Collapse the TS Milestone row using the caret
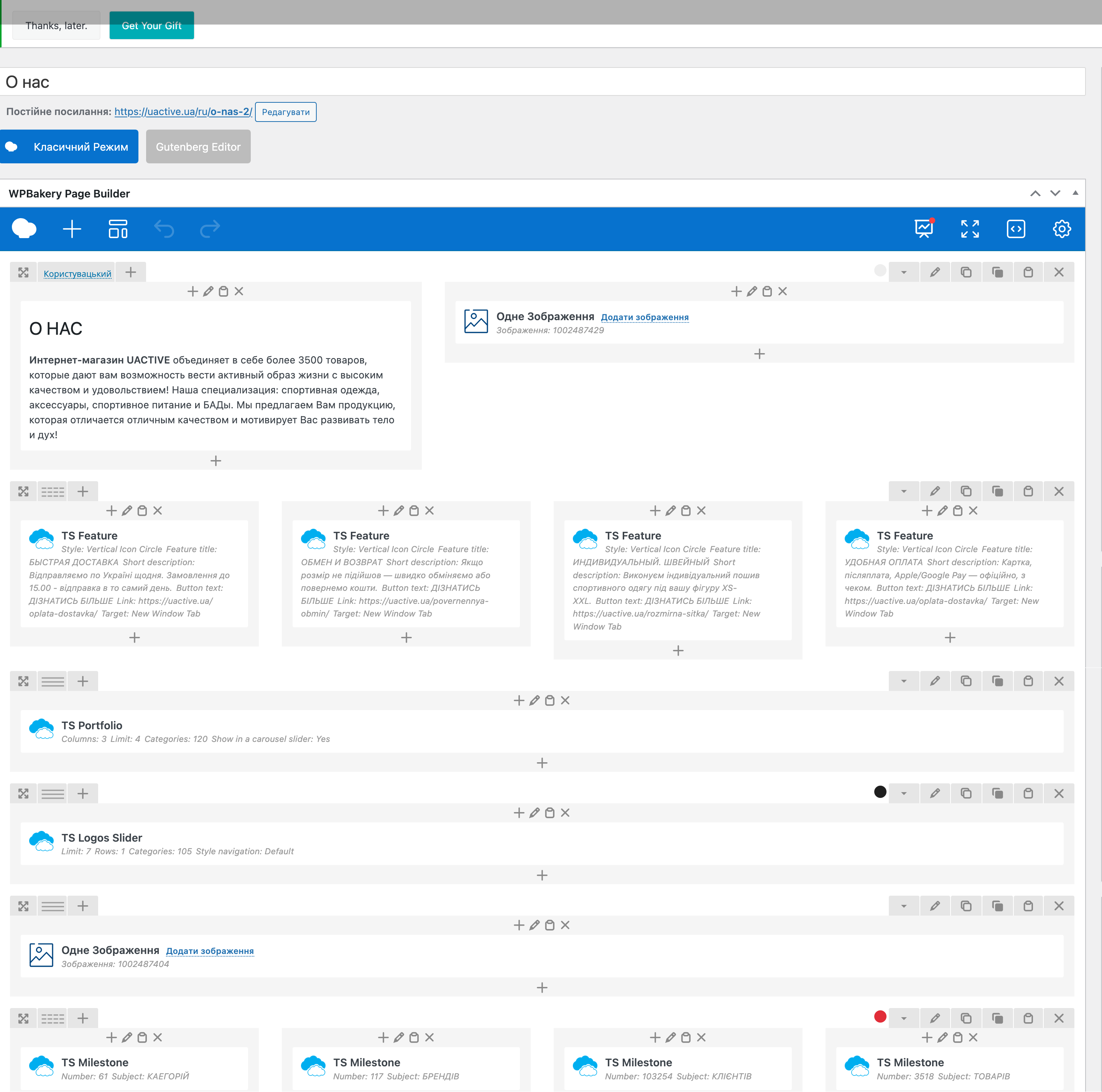1102x1092 pixels. pyautogui.click(x=904, y=1018)
